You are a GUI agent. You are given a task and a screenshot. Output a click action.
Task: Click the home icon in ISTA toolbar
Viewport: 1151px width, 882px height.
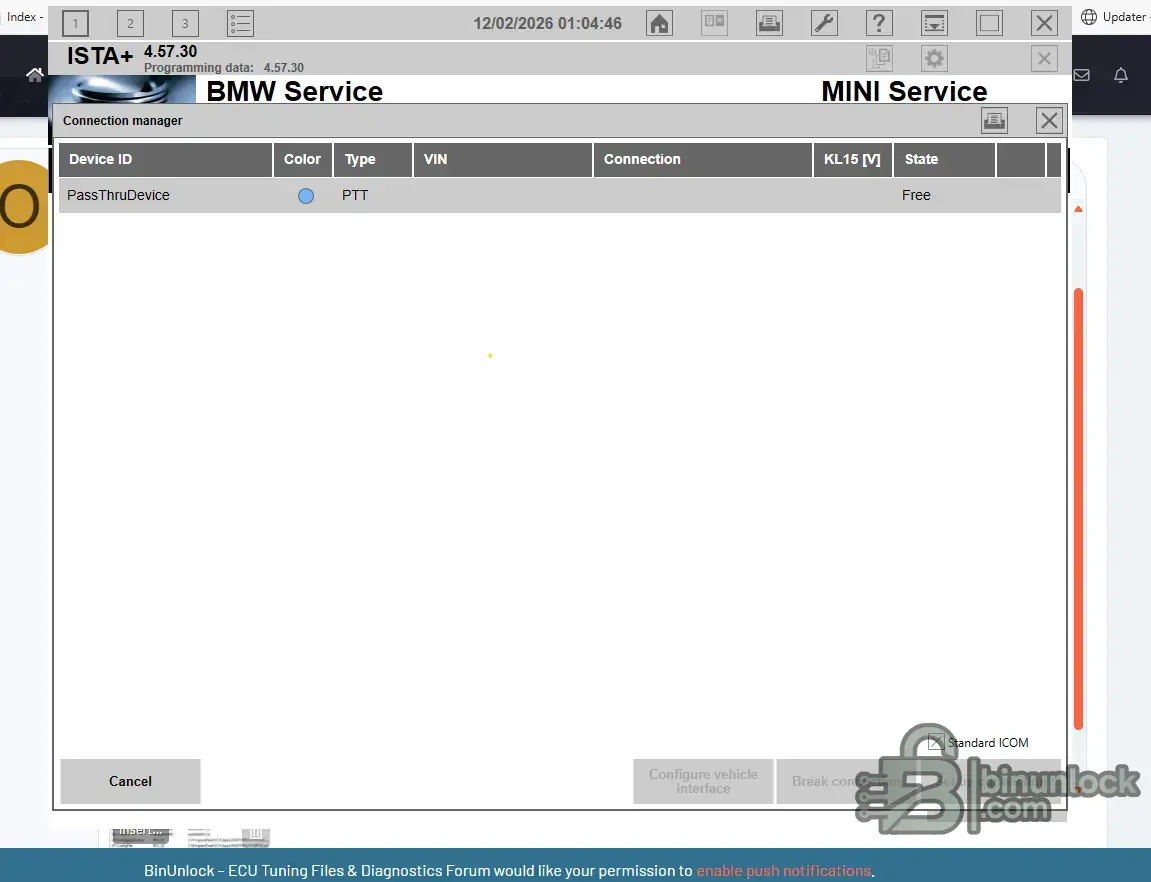coord(659,24)
